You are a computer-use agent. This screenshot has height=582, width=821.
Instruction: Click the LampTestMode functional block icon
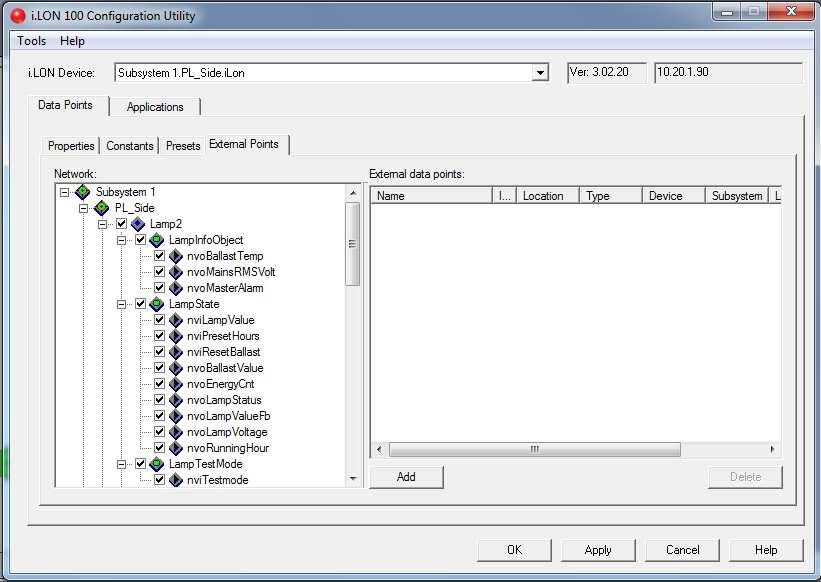157,464
